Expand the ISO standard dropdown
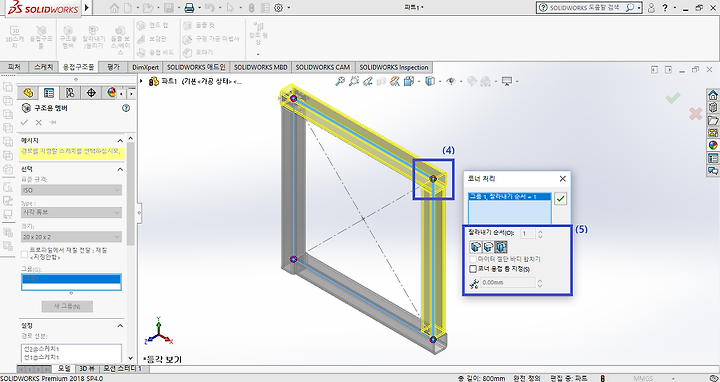The height and width of the screenshot is (382, 720). point(71,190)
